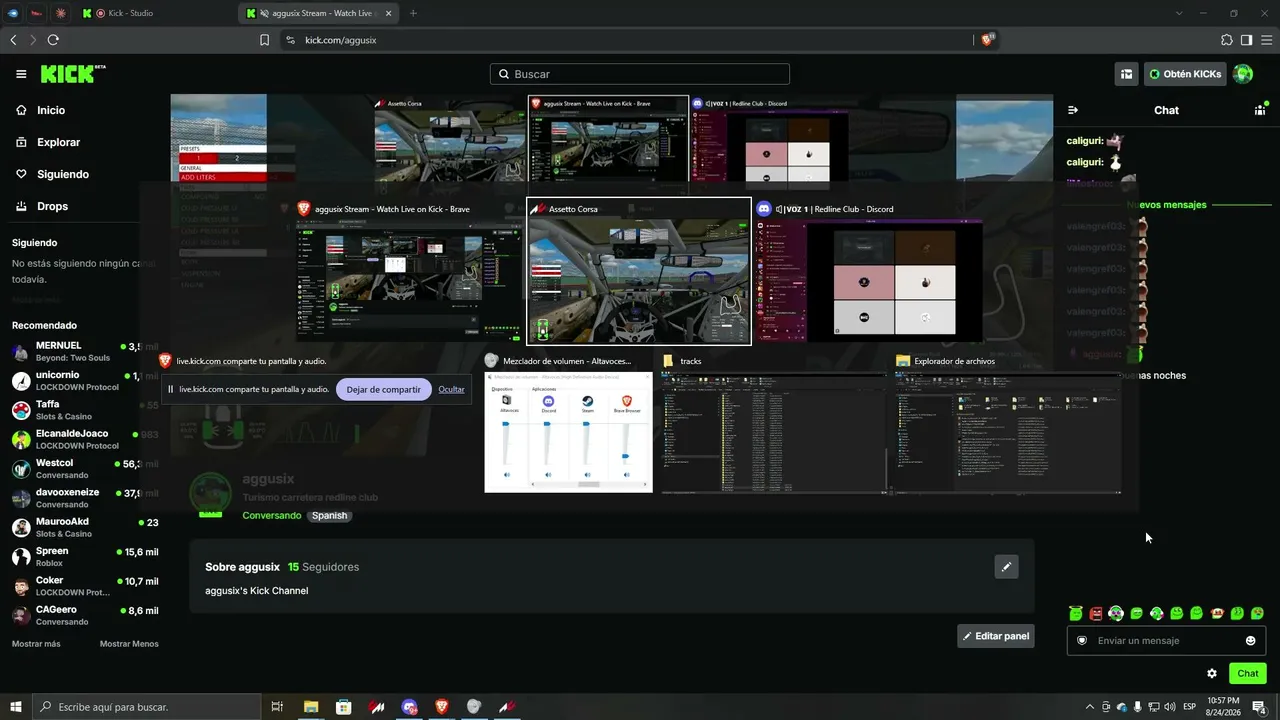
Task: Open recommended channel Spreen
Action: tap(84, 556)
